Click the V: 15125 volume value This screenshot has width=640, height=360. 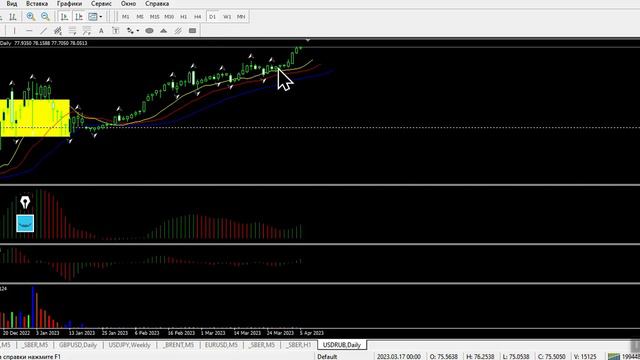[585, 357]
